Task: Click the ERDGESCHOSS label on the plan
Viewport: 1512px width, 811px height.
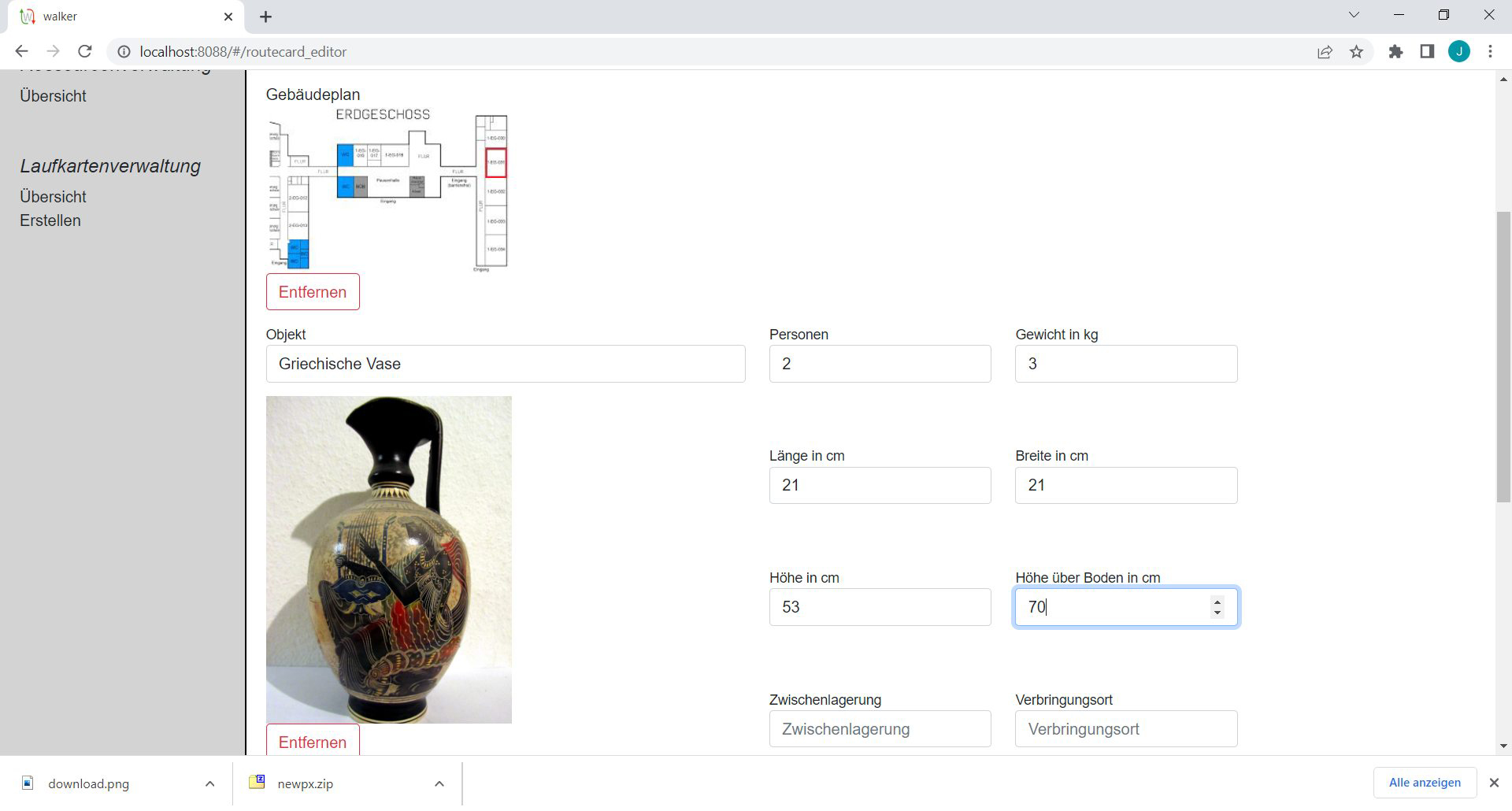Action: 383,114
